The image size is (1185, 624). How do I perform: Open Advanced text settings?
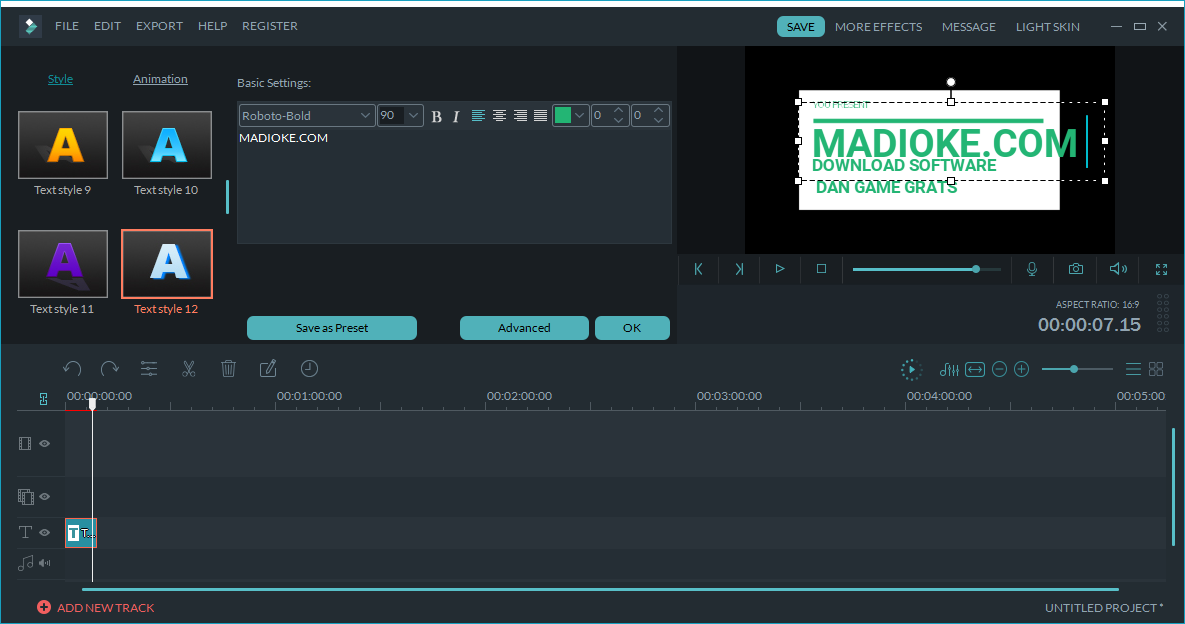tap(524, 328)
